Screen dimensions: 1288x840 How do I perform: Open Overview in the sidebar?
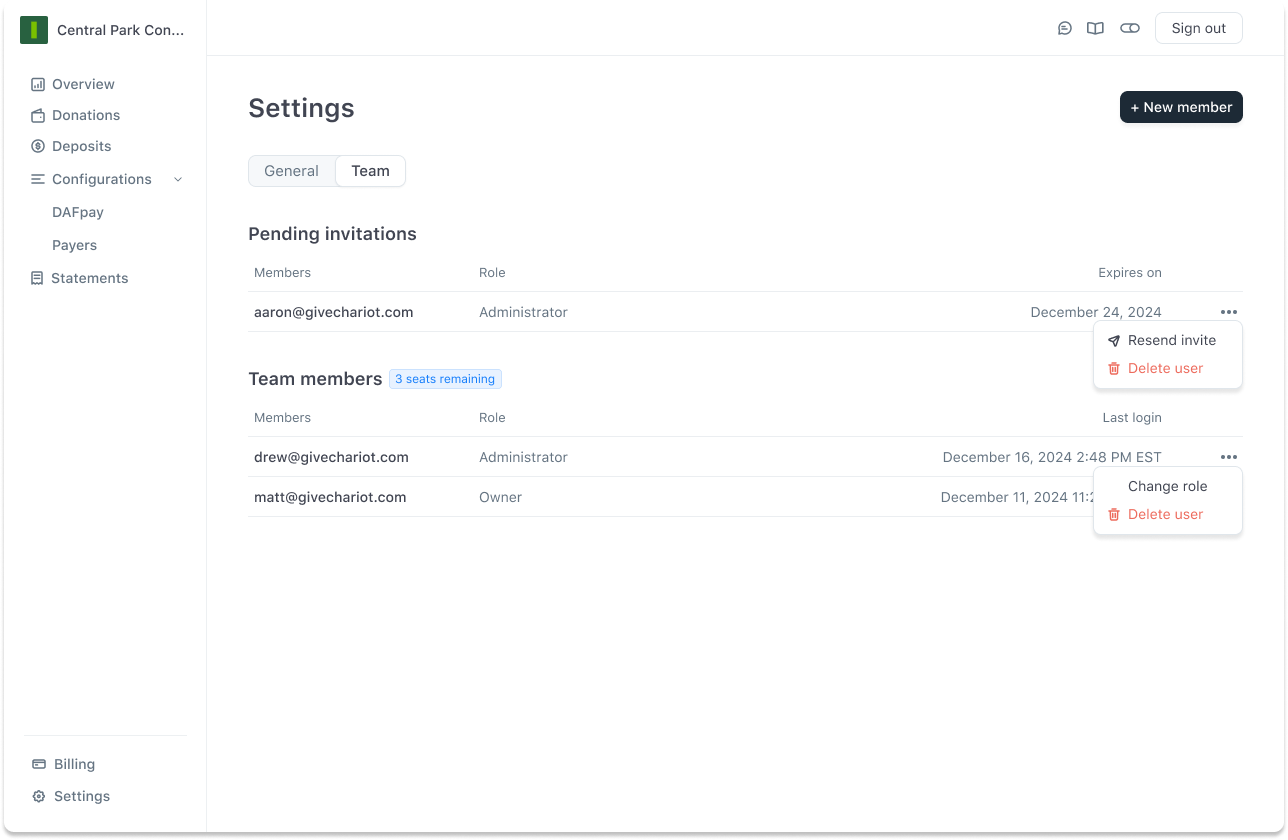pyautogui.click(x=83, y=84)
